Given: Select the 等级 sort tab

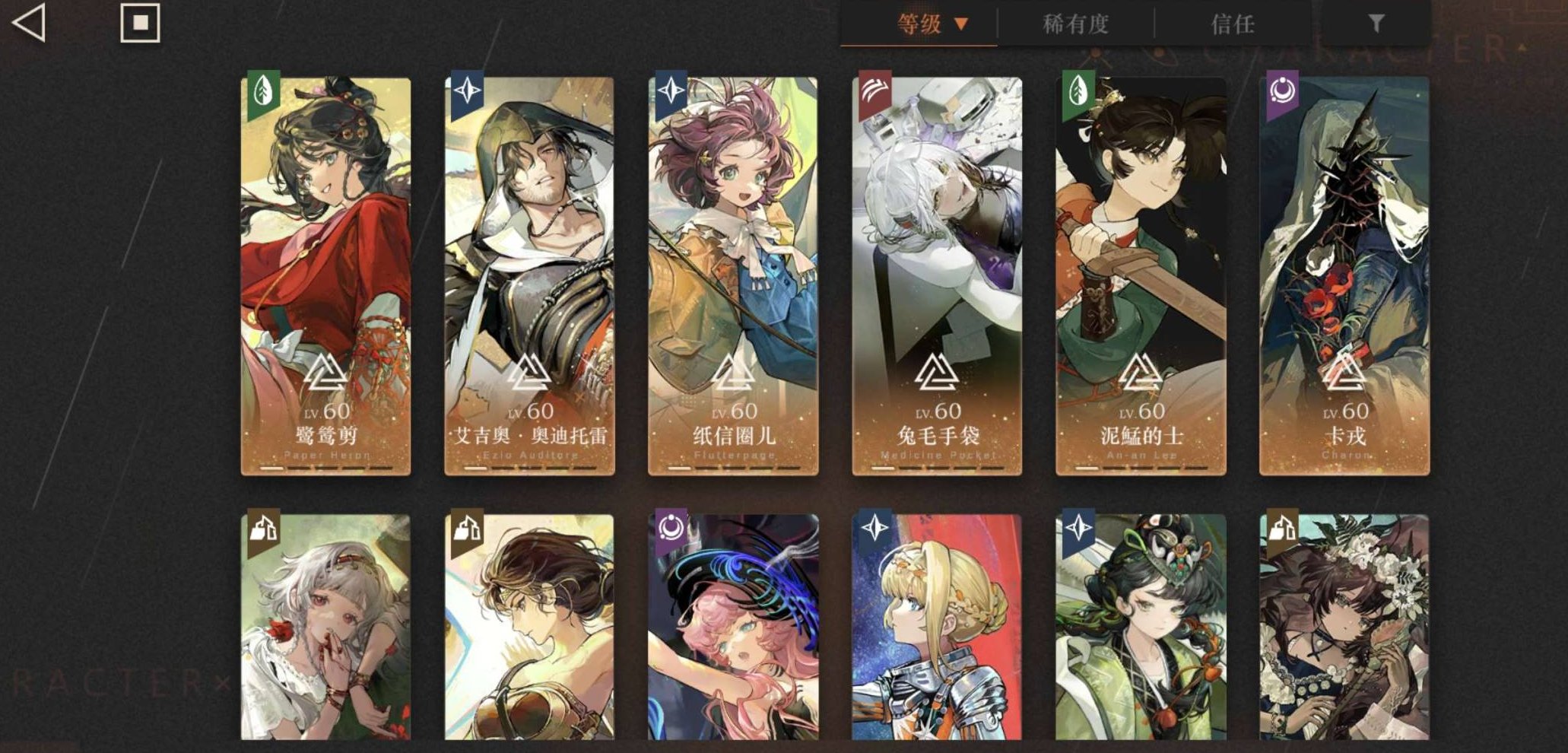Looking at the screenshot, I should pyautogui.click(x=919, y=24).
